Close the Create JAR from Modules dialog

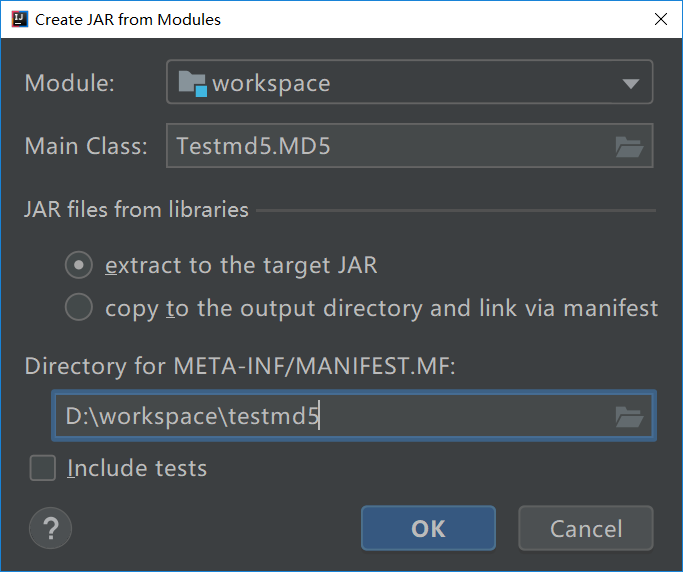[x=659, y=19]
